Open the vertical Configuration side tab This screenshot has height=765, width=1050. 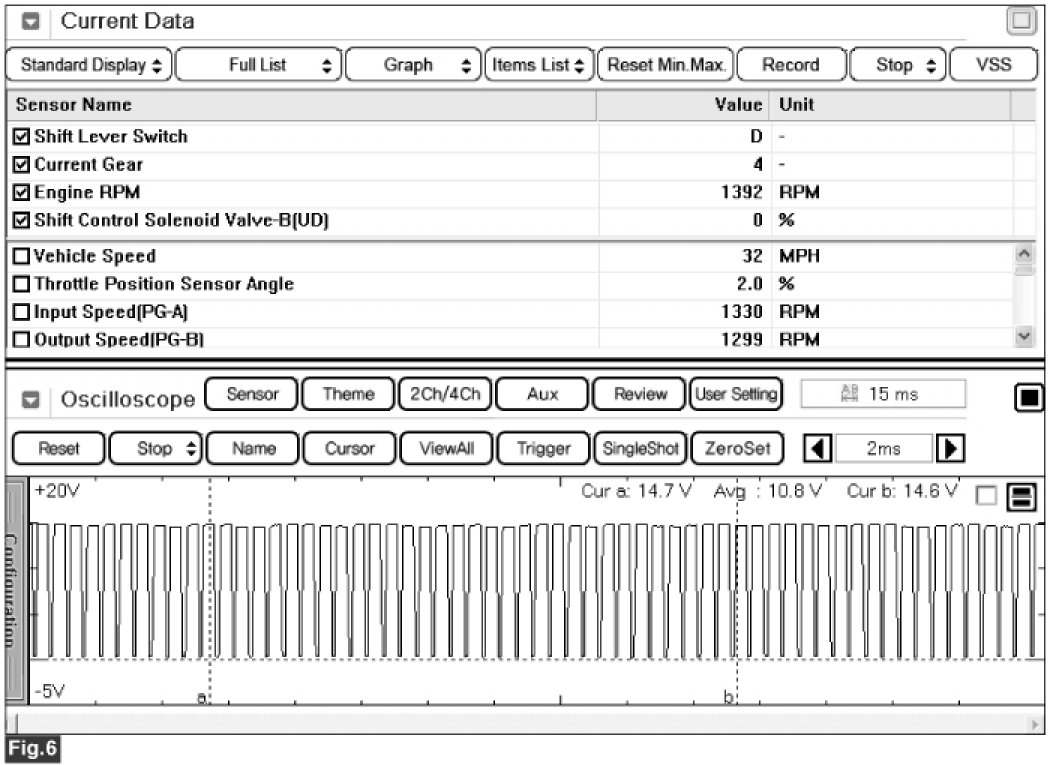coord(15,591)
